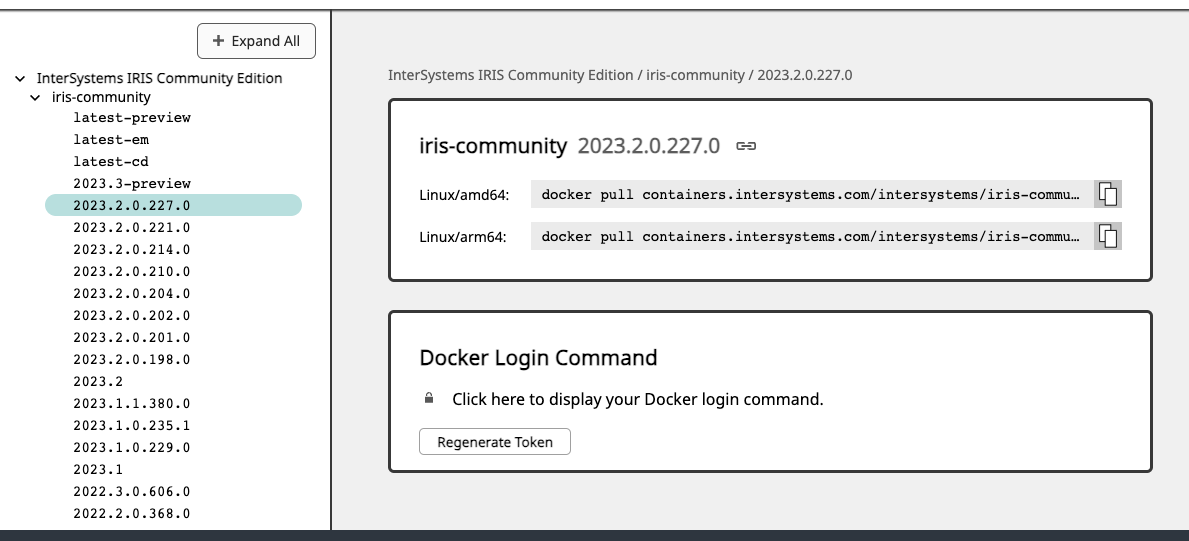Click the Regenerate Token button
The width and height of the screenshot is (1189, 541).
point(494,442)
